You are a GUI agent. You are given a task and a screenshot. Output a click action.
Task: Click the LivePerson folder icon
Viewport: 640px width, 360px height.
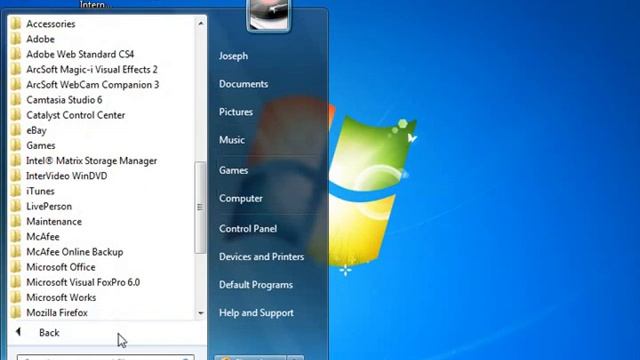point(16,206)
